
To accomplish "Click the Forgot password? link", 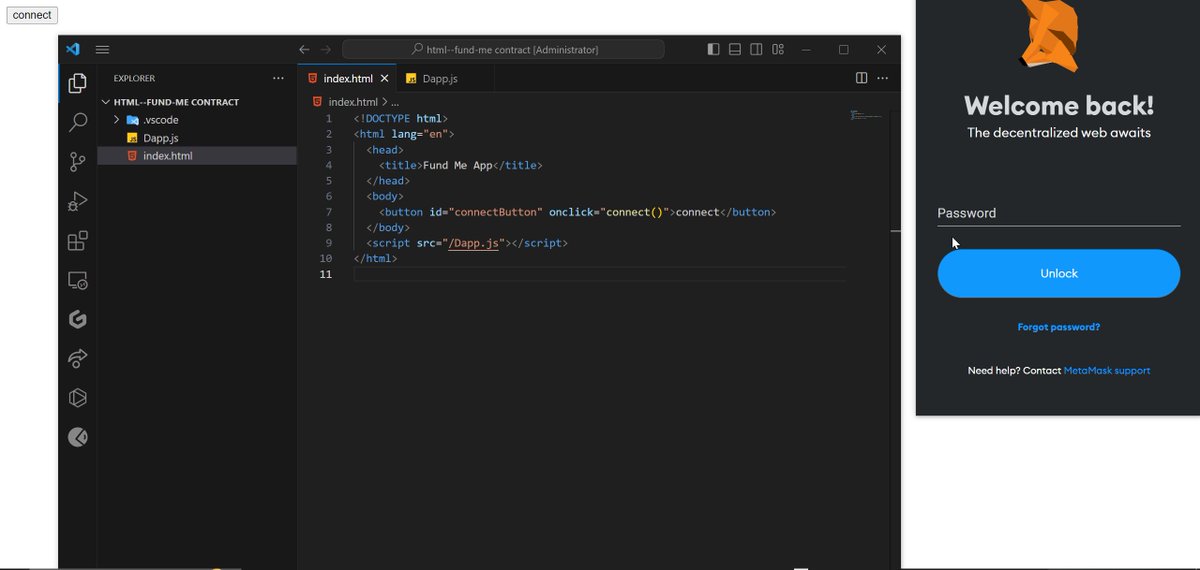I will pyautogui.click(x=1058, y=327).
